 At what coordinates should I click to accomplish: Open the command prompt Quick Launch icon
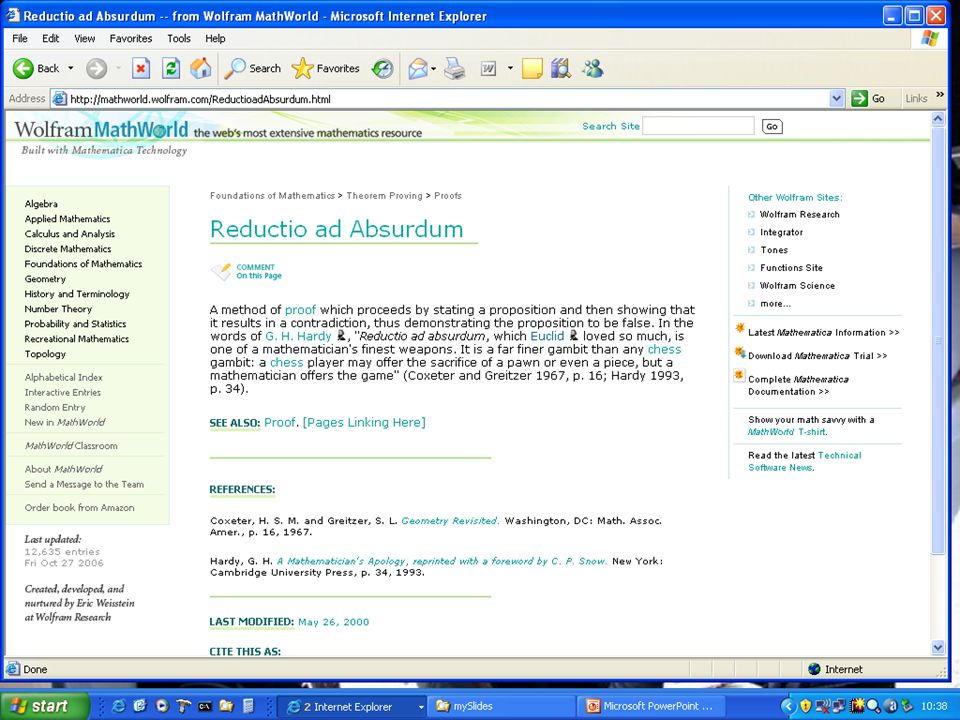tap(205, 706)
